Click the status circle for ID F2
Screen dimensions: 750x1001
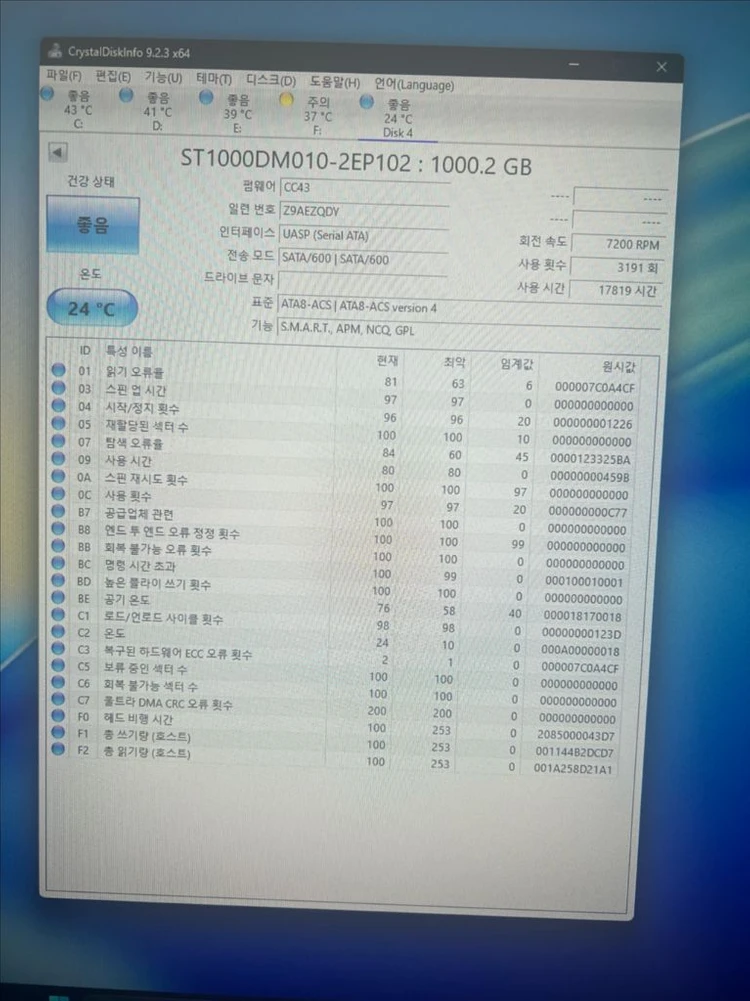tap(58, 749)
